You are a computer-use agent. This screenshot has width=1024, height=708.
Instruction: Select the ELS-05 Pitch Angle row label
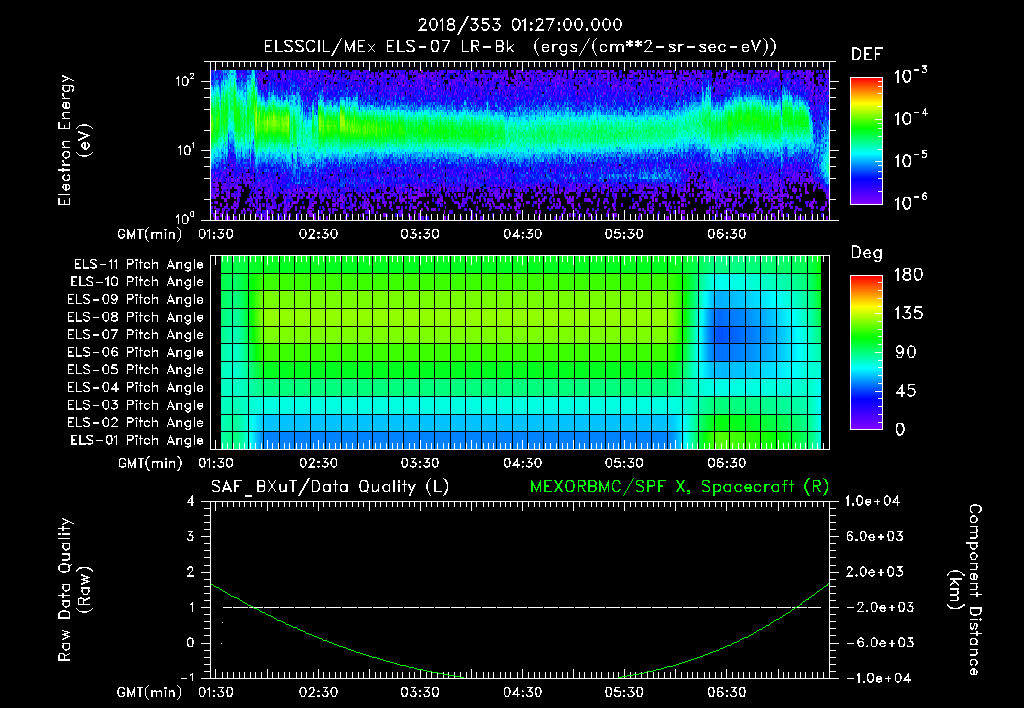(x=136, y=370)
